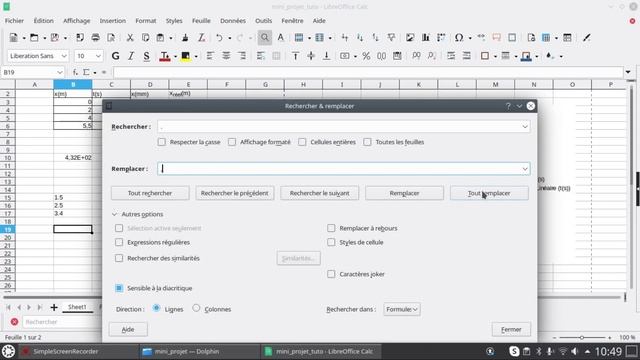Enable Toutes les feuilles checkbox
Image resolution: width=640 pixels, height=360 pixels.
367,142
